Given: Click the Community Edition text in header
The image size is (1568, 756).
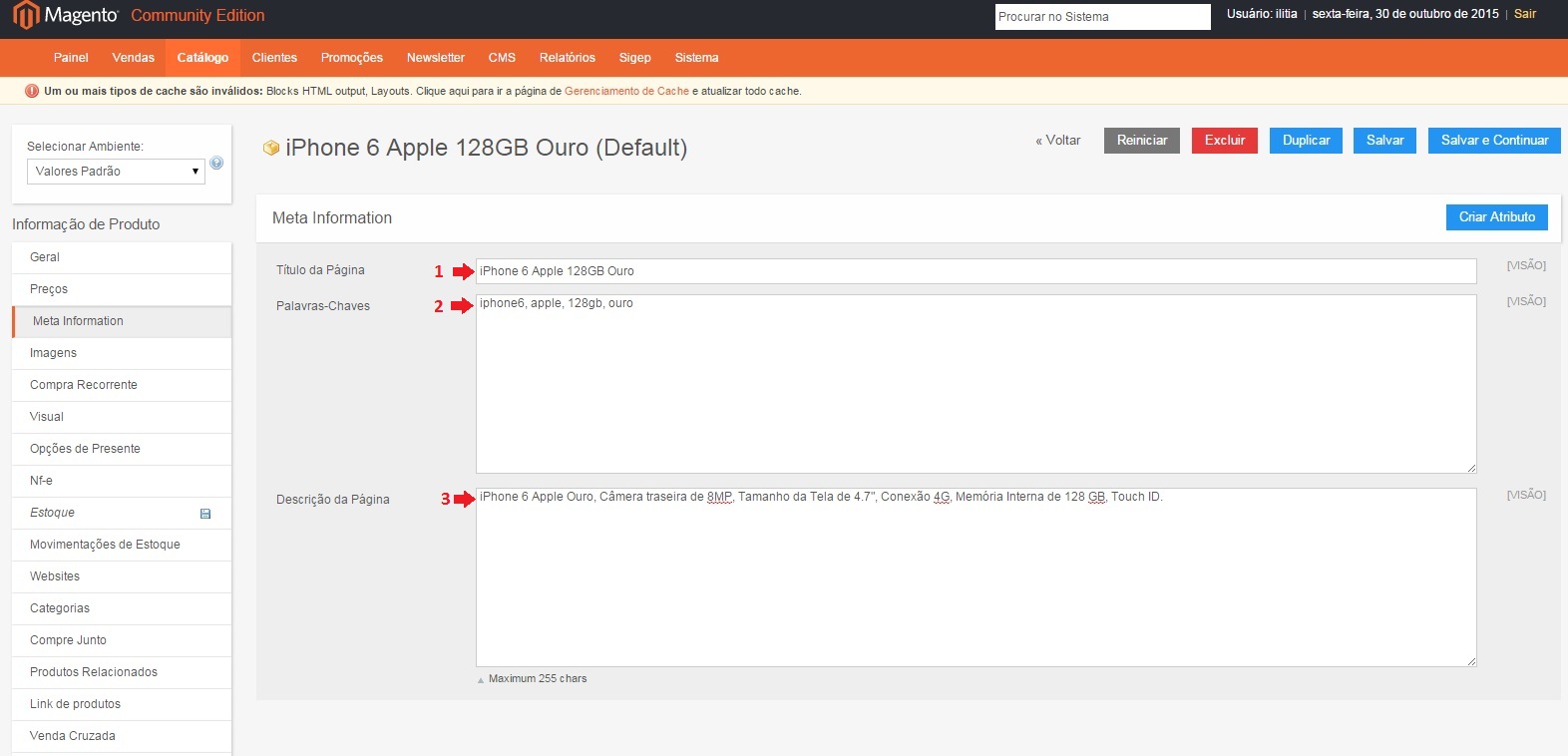Looking at the screenshot, I should (x=197, y=16).
